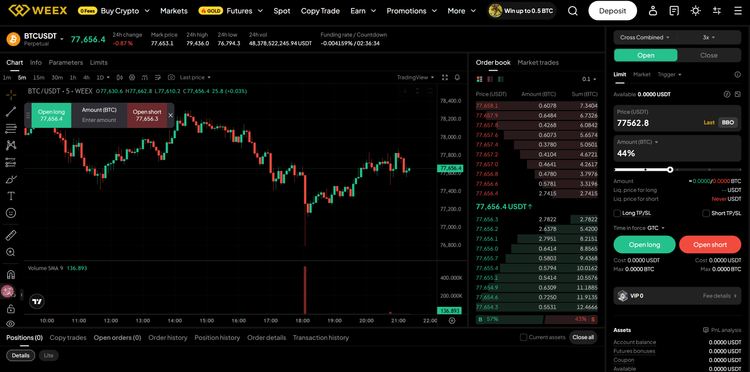
Task: Select the brush drawing tool
Action: coord(11,179)
